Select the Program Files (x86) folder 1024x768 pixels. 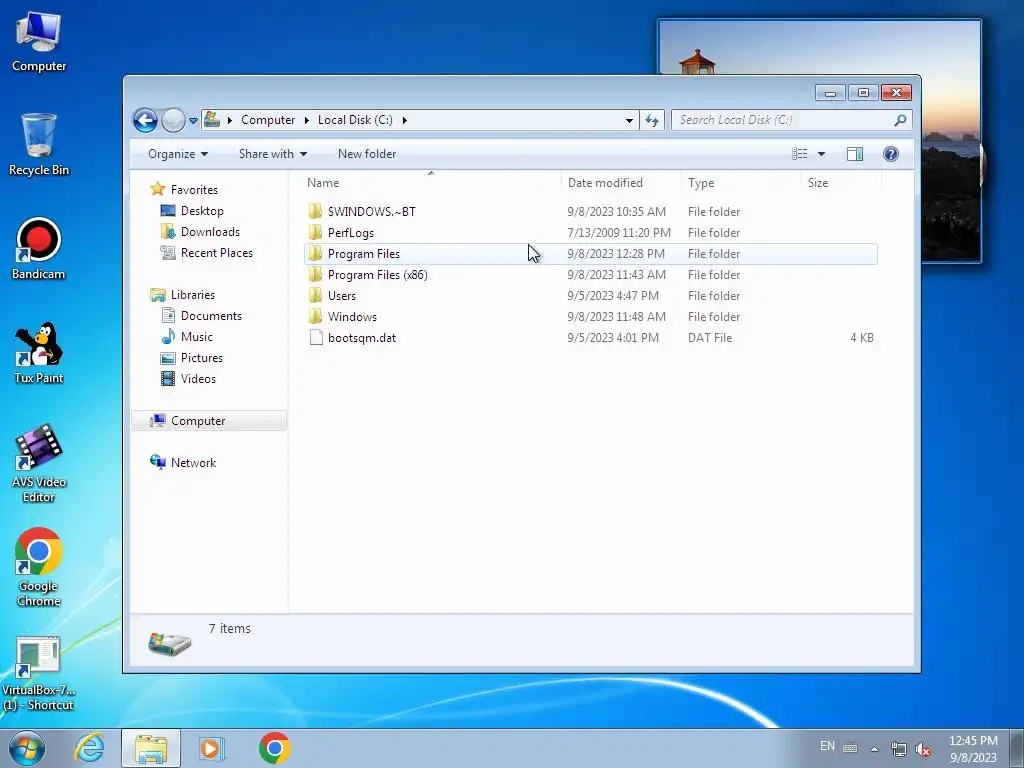coord(590,275)
